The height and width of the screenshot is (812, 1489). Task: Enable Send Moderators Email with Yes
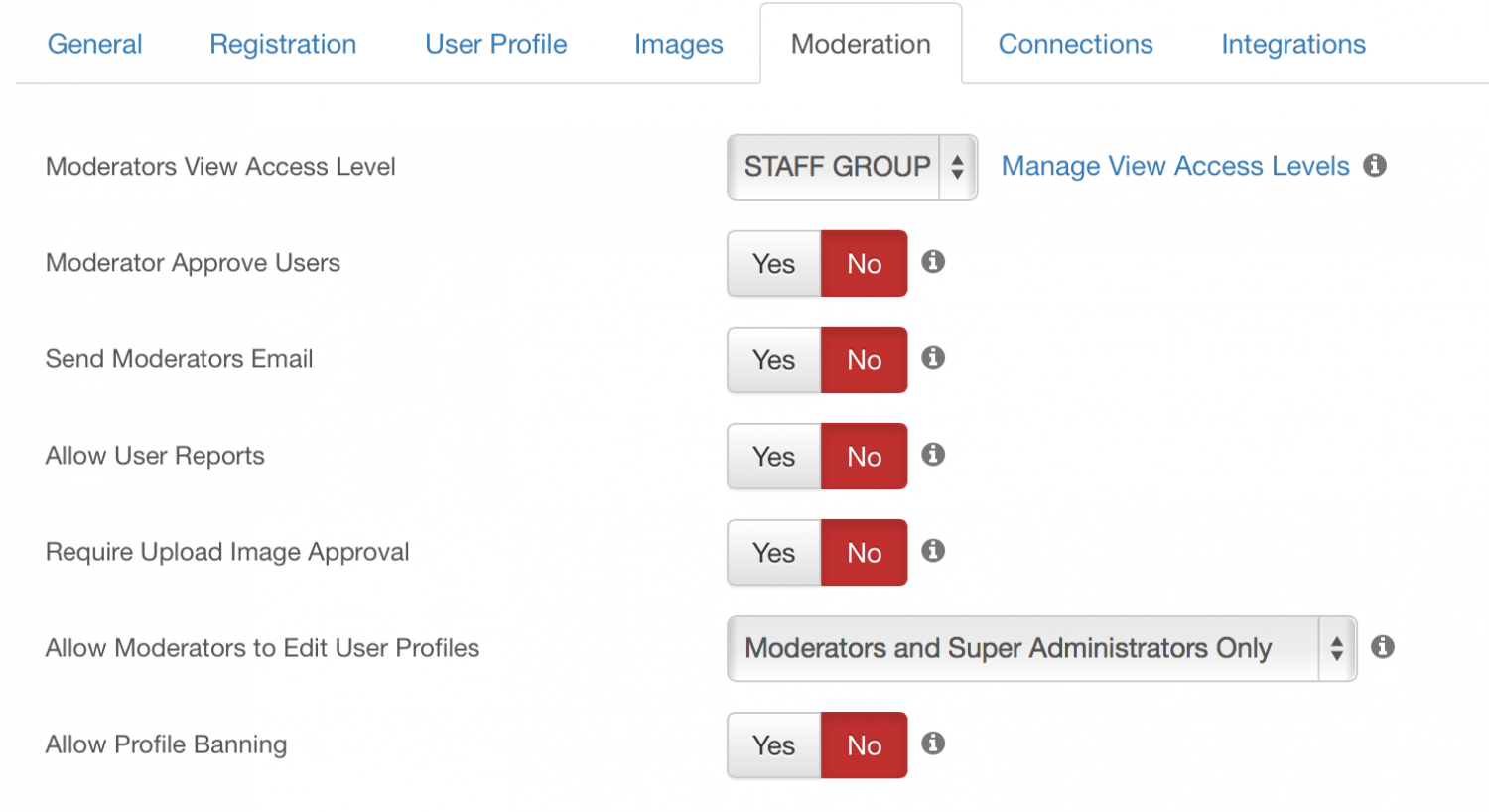774,360
